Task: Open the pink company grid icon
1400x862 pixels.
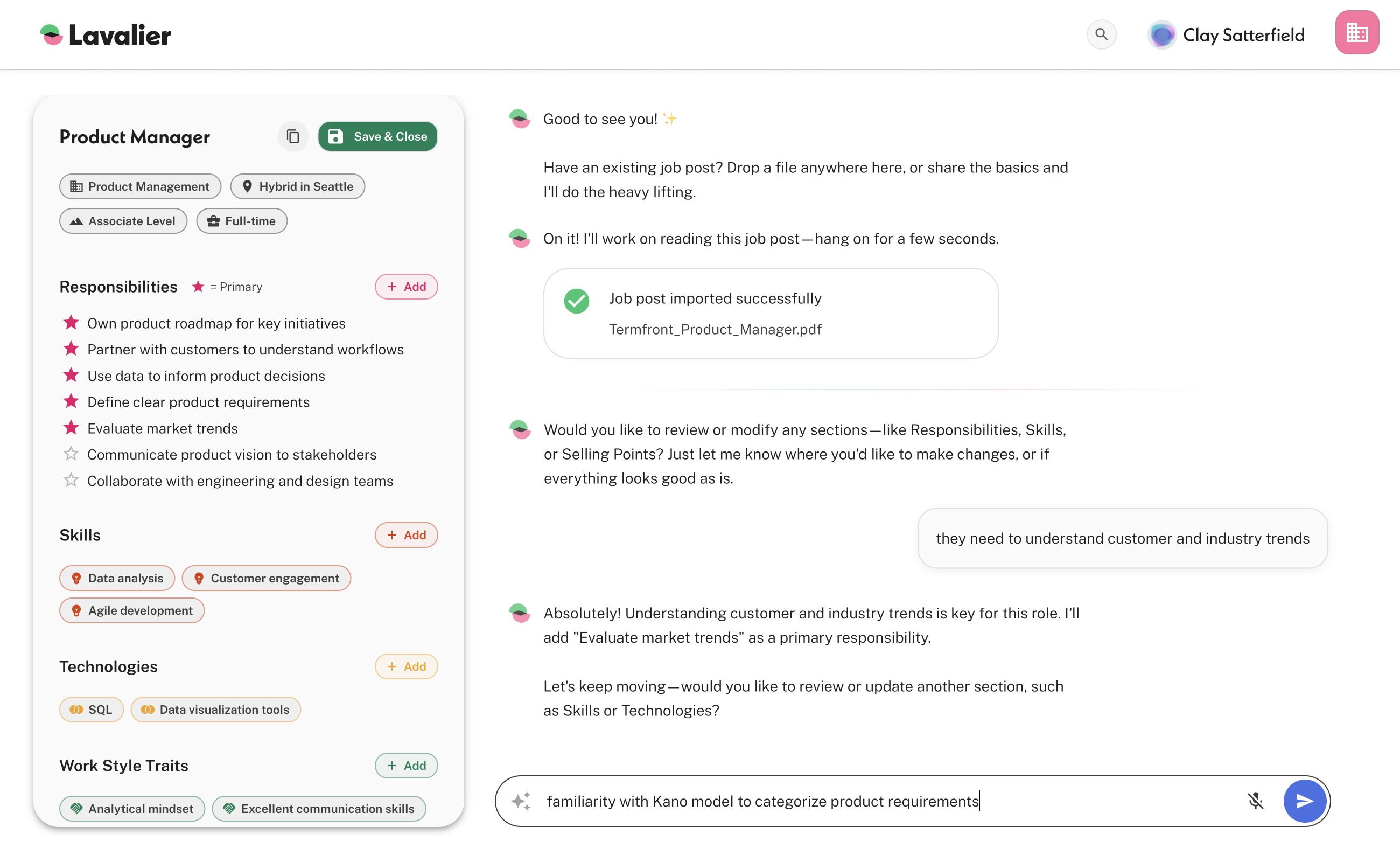Action: pos(1356,33)
